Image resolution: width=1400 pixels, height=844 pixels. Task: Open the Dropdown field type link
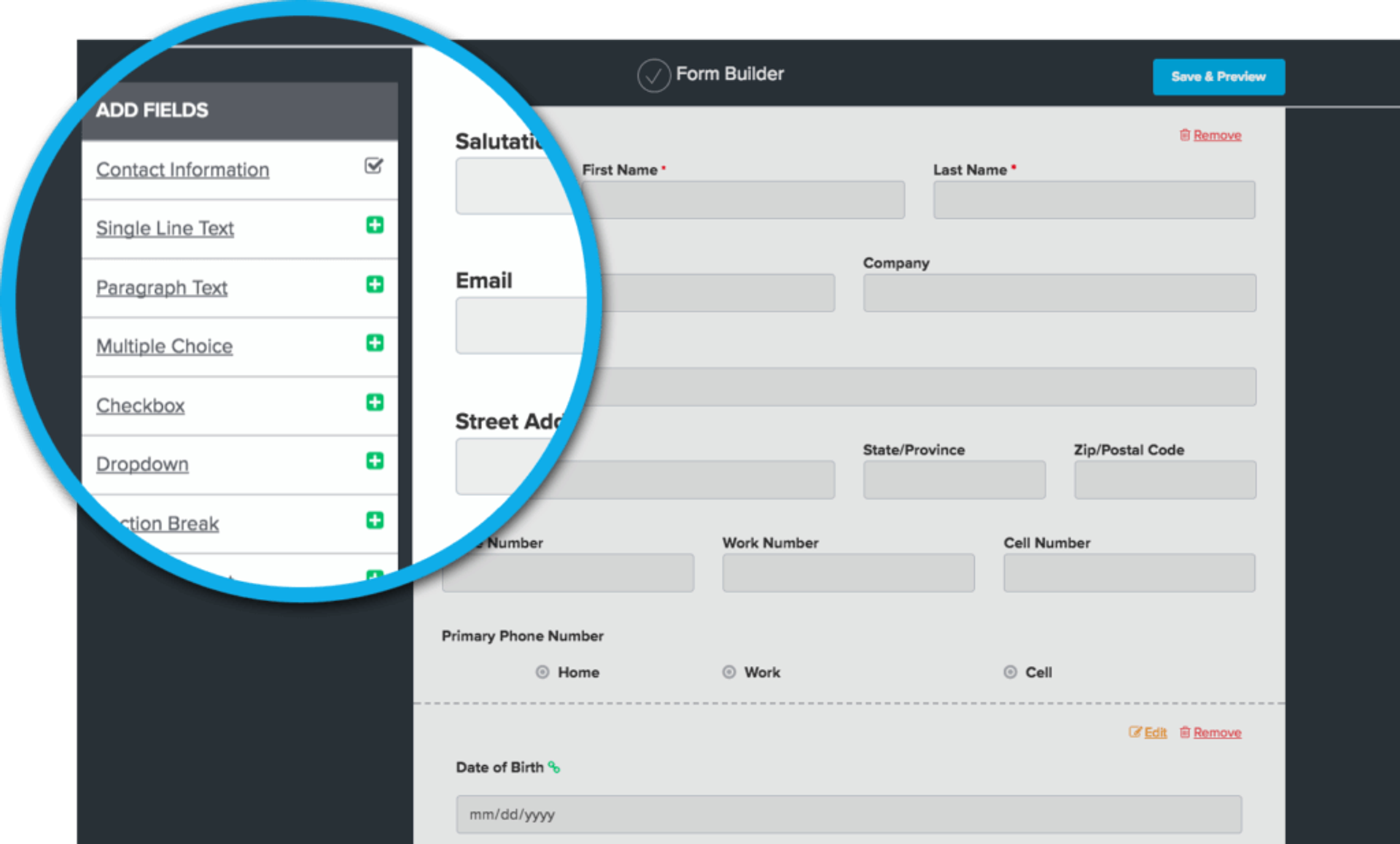[x=142, y=464]
